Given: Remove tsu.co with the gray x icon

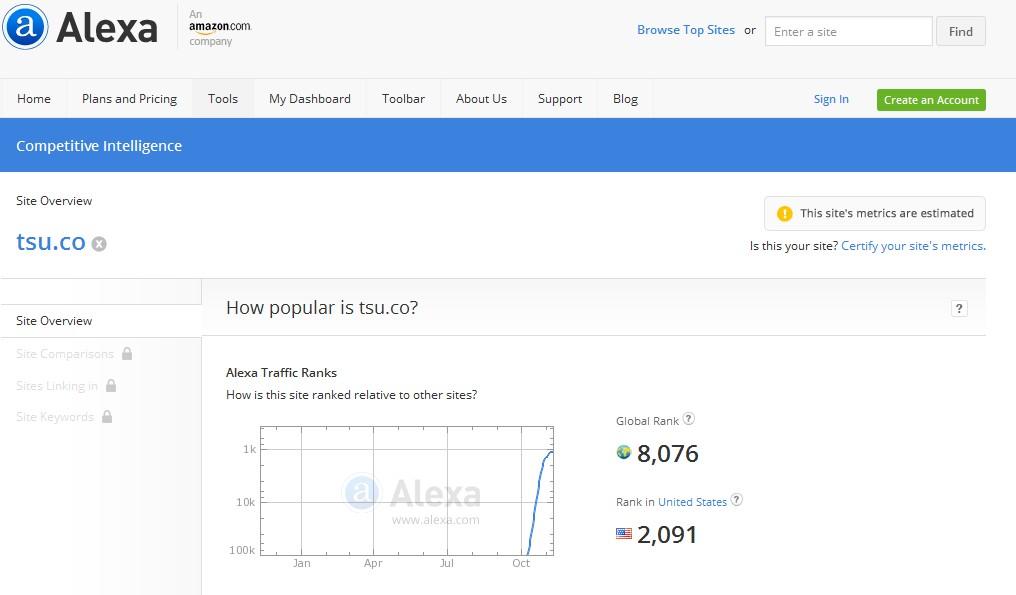Looking at the screenshot, I should [99, 244].
